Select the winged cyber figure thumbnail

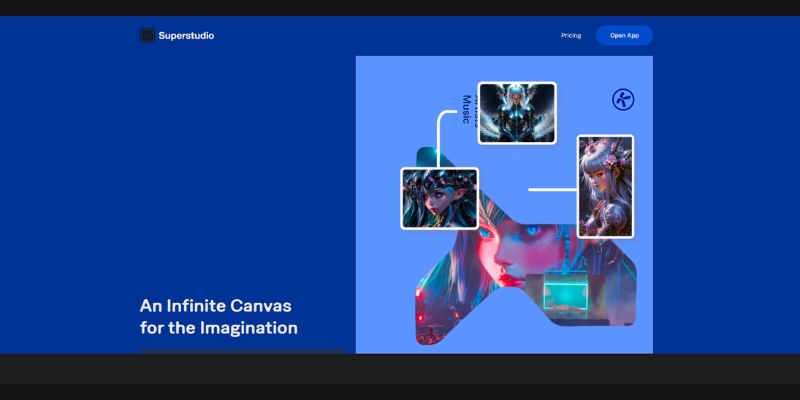click(x=517, y=113)
